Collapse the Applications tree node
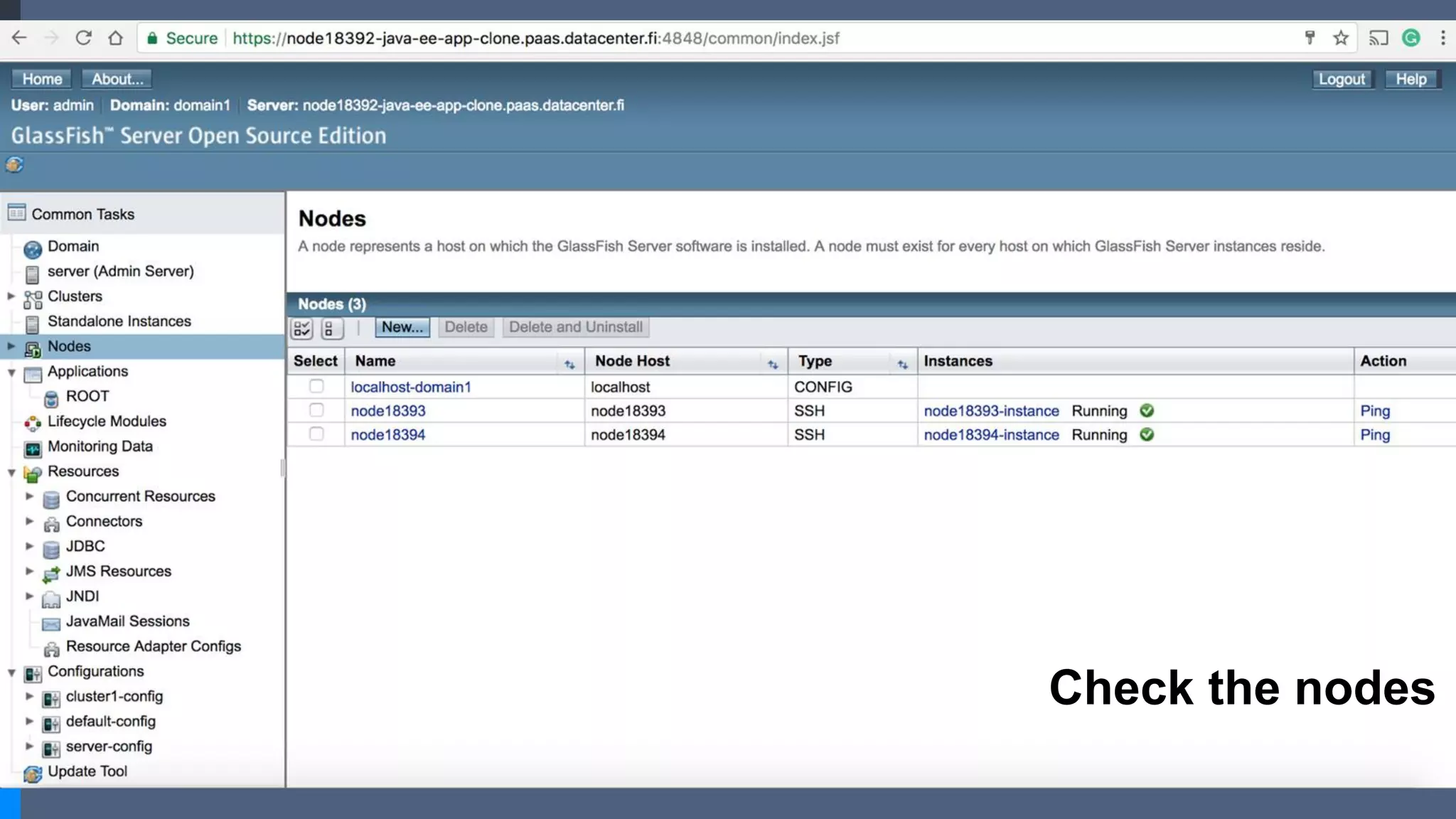The height and width of the screenshot is (819, 1456). 11,373
